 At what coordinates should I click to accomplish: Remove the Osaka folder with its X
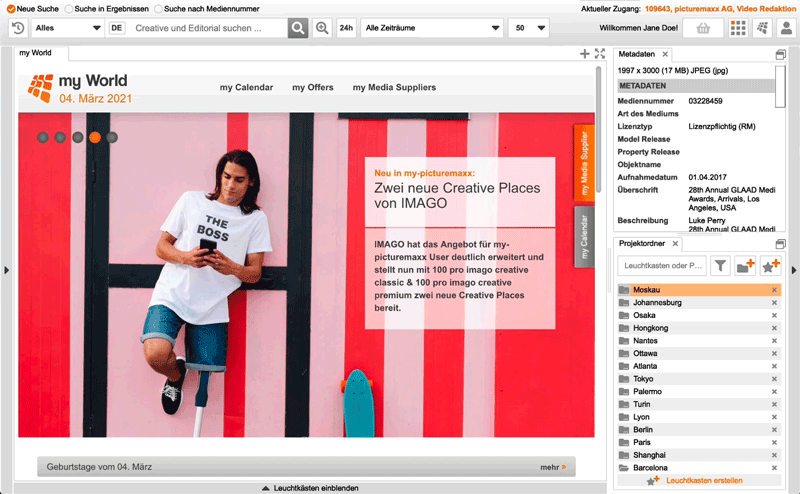pos(774,315)
